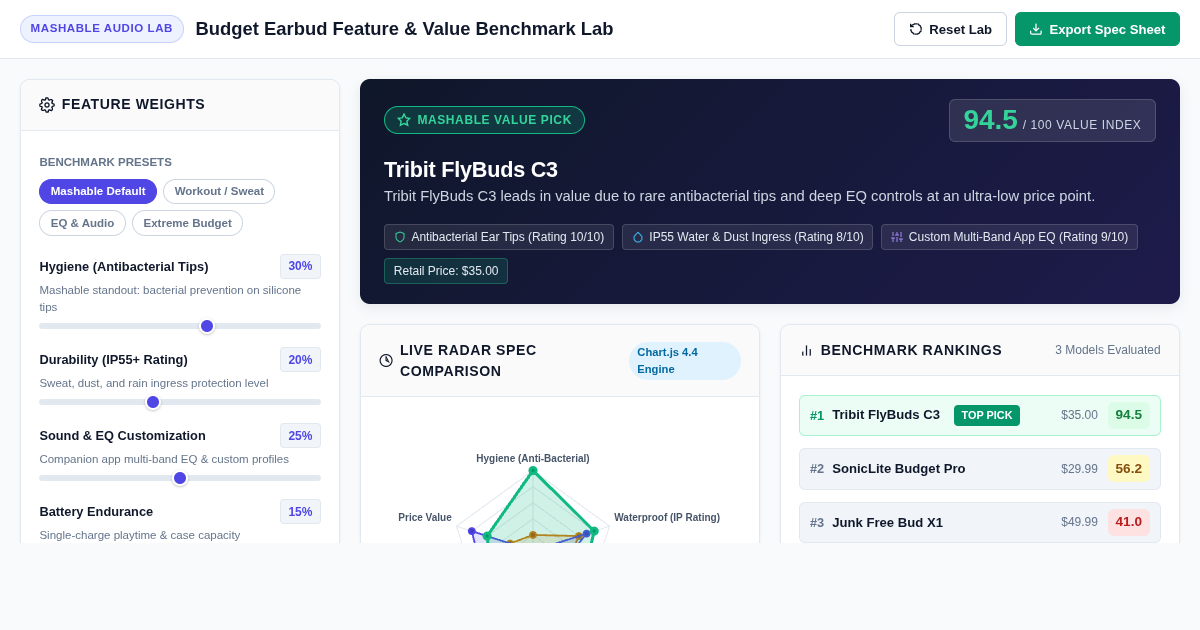Viewport: 1200px width, 630px height.
Task: Click the Junk Free Bud X1 ranking row
Action: click(x=980, y=522)
